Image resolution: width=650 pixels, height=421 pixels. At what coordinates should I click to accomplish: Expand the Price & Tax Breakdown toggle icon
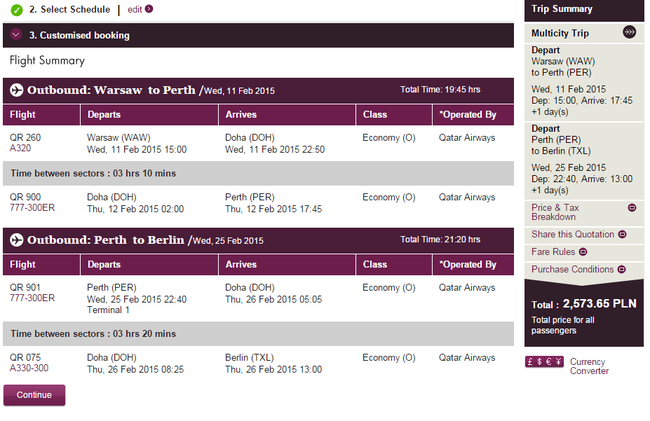click(632, 208)
